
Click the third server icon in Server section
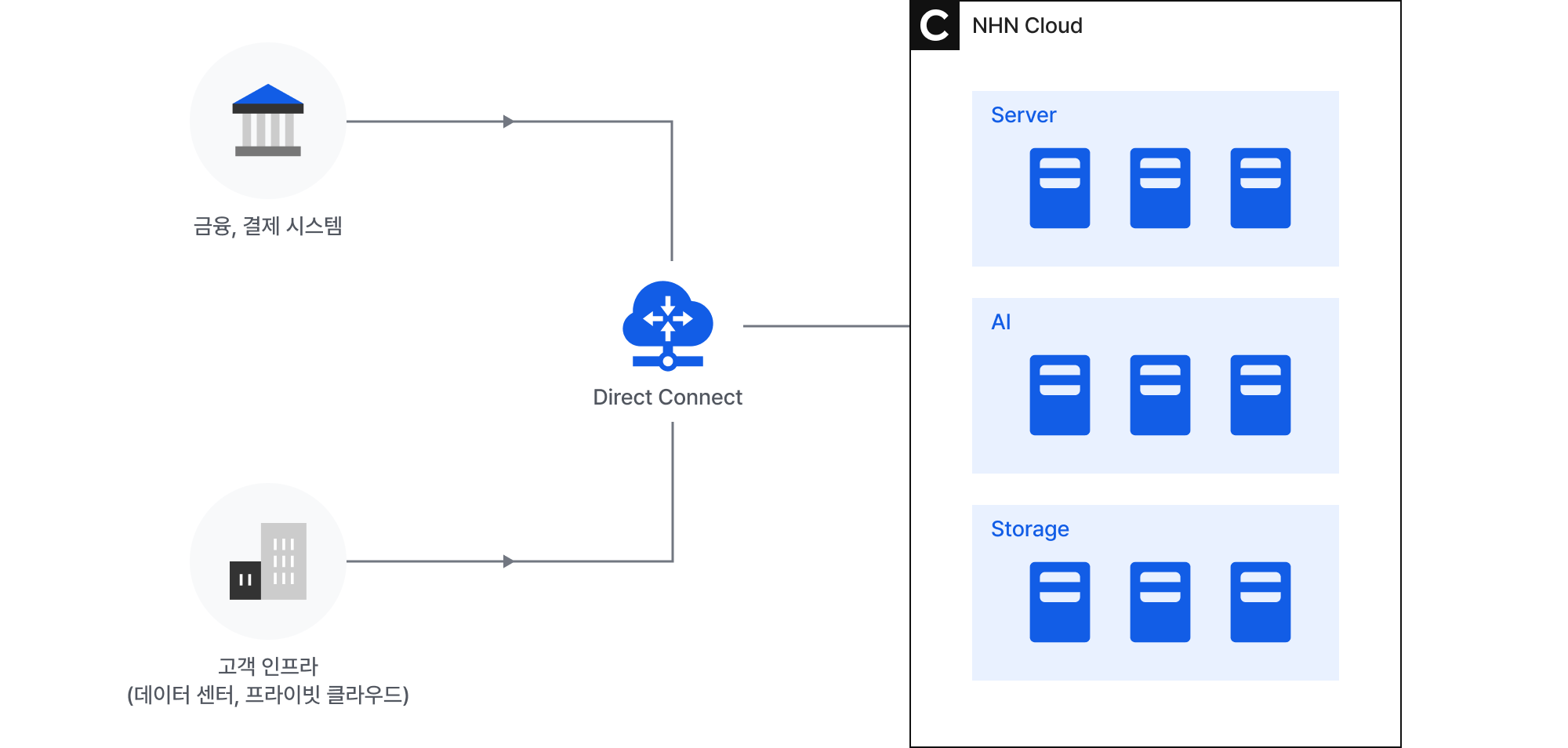(1260, 187)
